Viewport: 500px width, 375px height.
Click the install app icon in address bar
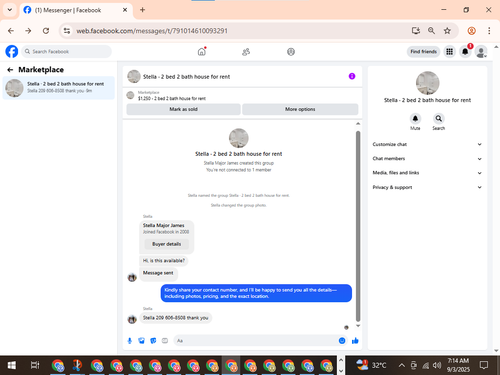[415, 31]
